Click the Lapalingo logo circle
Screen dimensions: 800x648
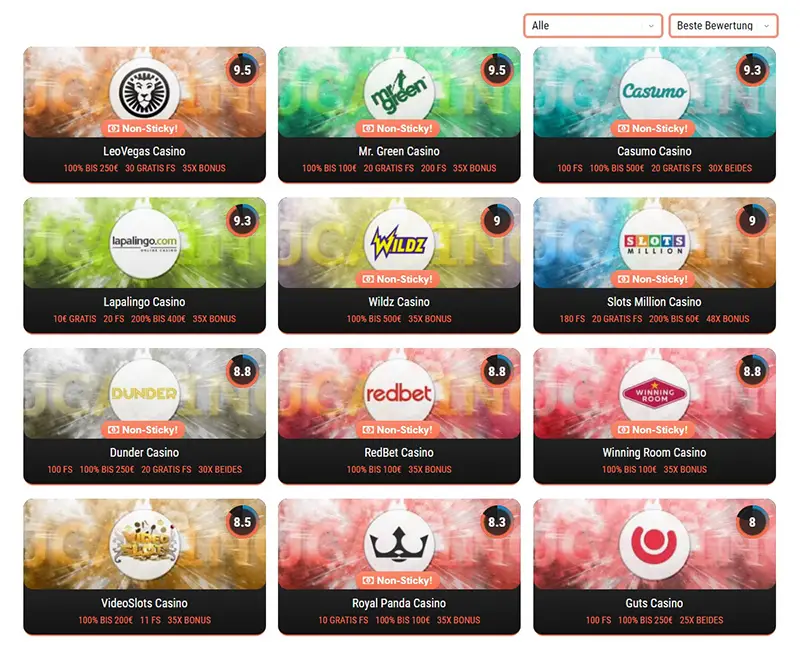144,242
